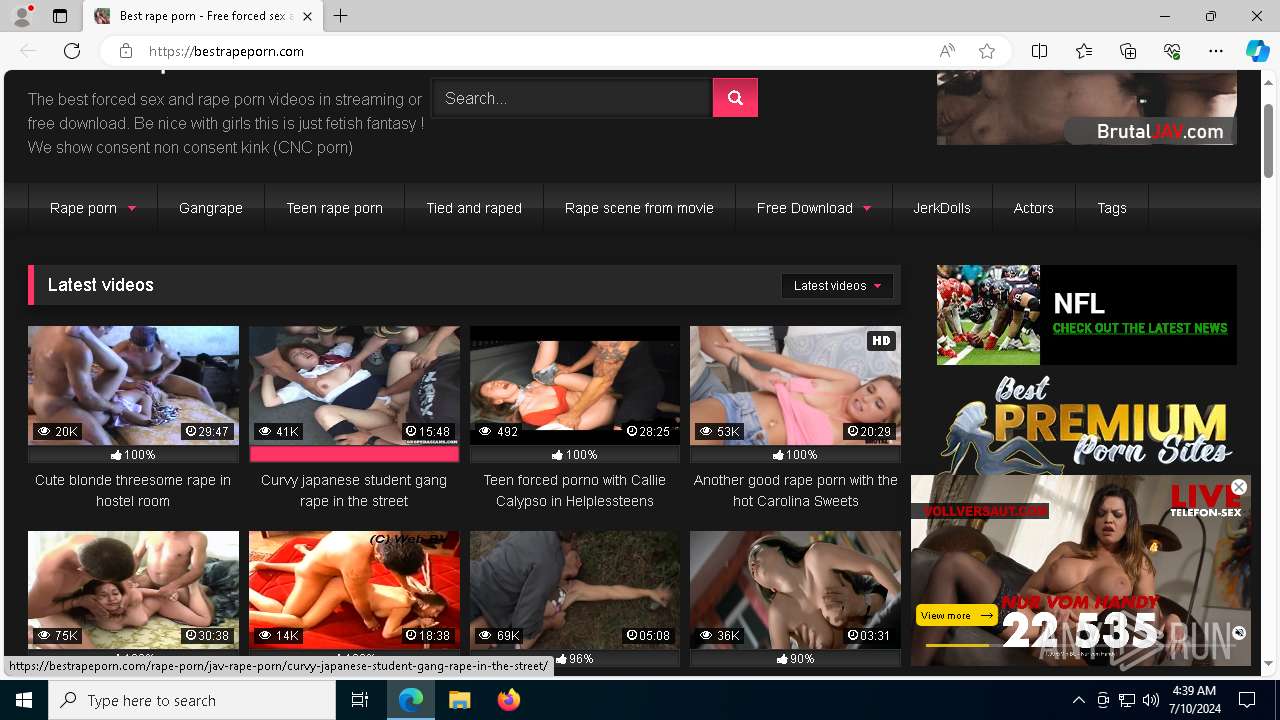Show hidden system tray icons
The width and height of the screenshot is (1280, 720).
point(1079,700)
